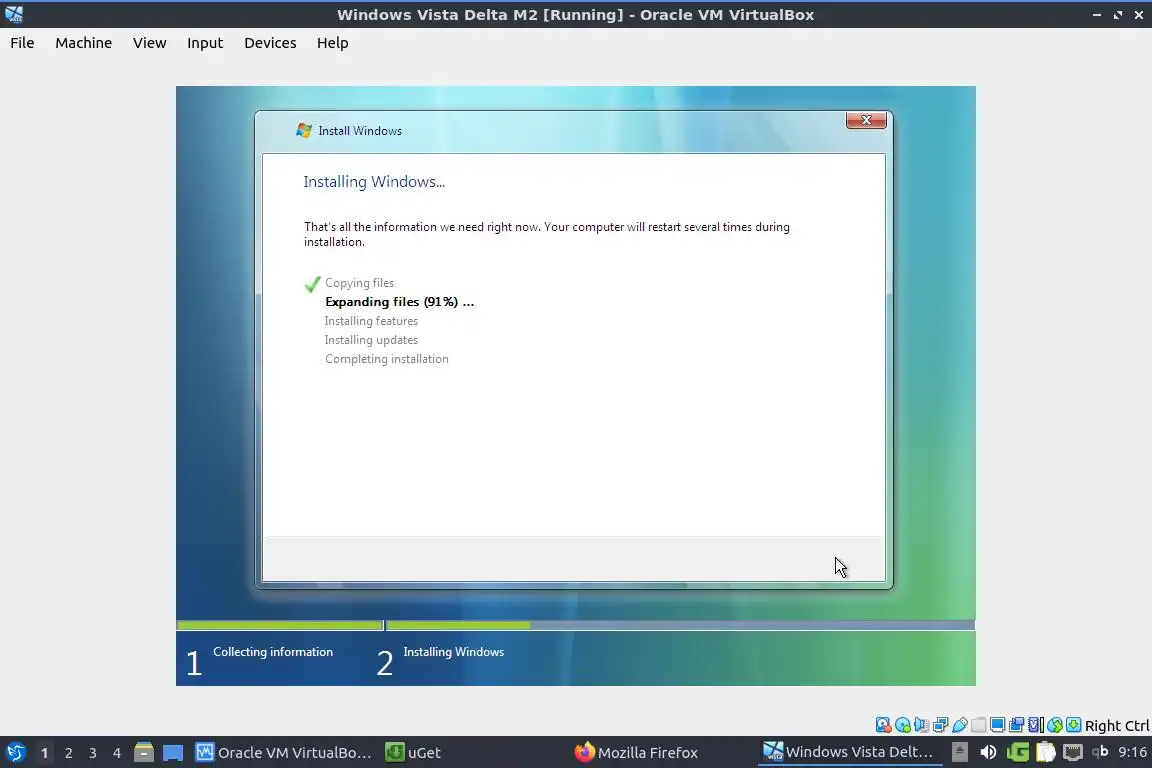
Task: Click the display status icon
Action: (998, 725)
